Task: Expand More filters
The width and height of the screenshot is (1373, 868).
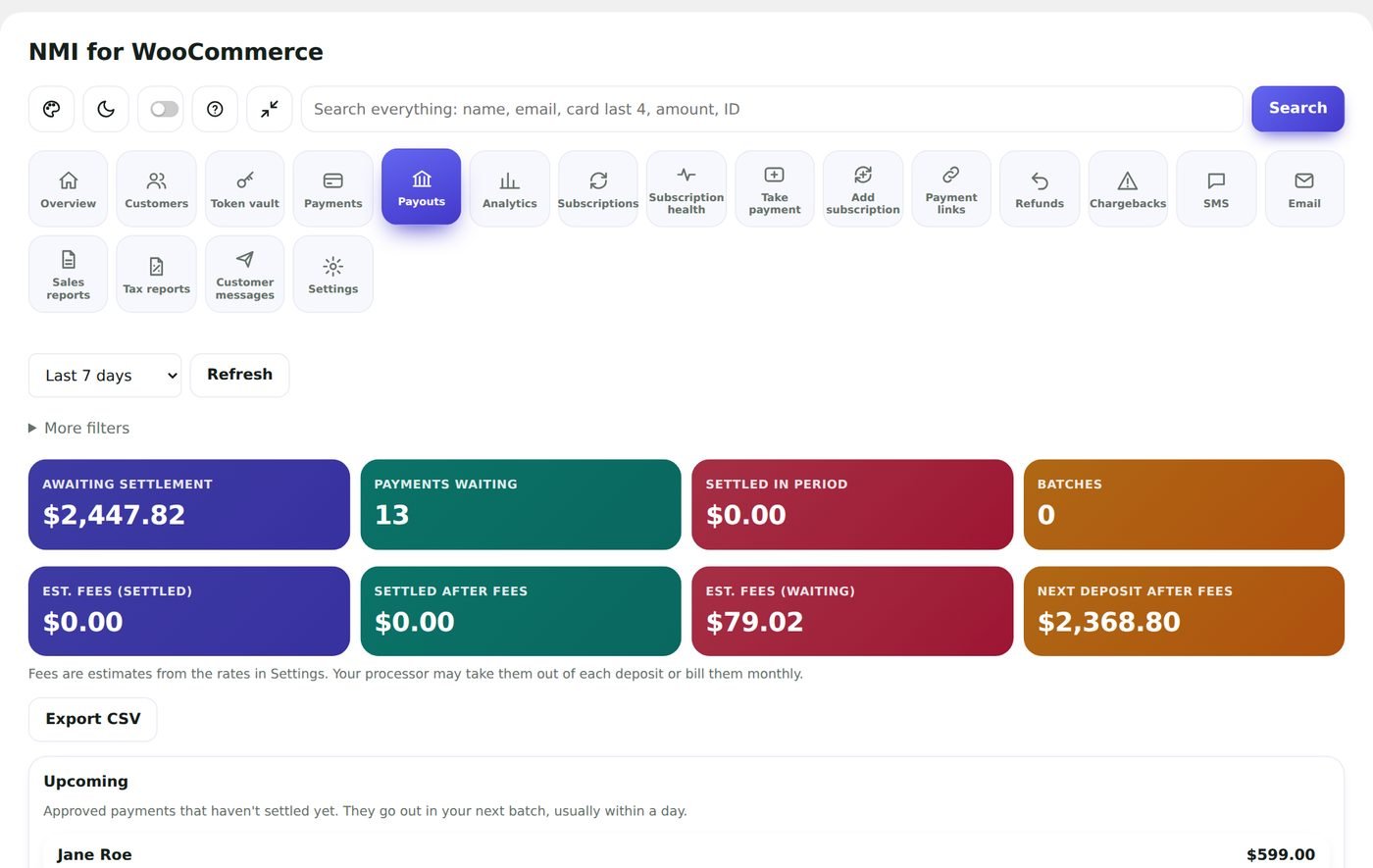Action: coord(79,428)
